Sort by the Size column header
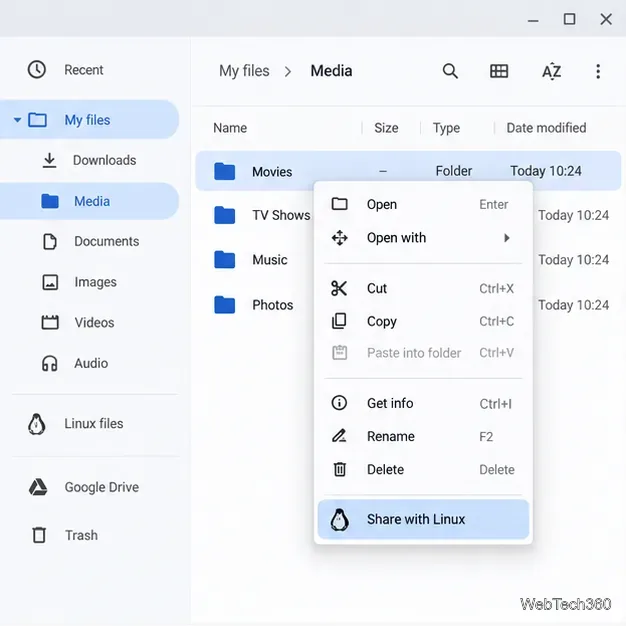This screenshot has width=626, height=626. pyautogui.click(x=386, y=128)
